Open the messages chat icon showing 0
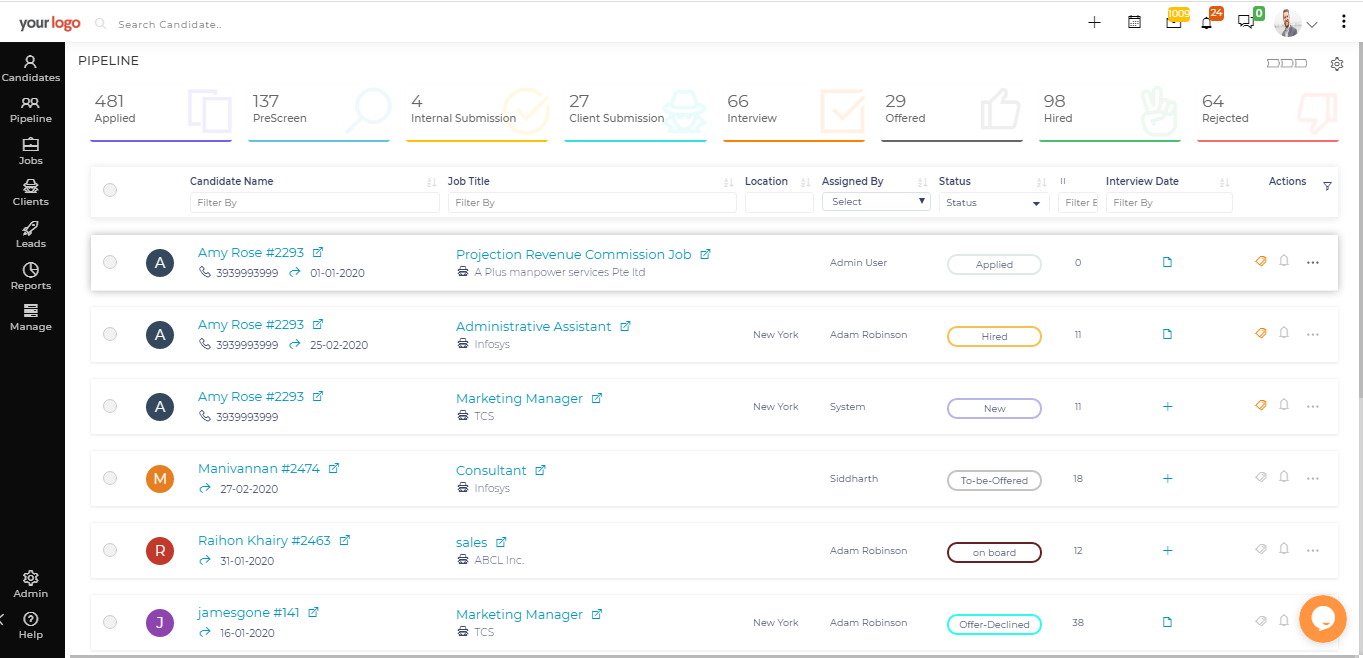The height and width of the screenshot is (658, 1363). (1246, 21)
